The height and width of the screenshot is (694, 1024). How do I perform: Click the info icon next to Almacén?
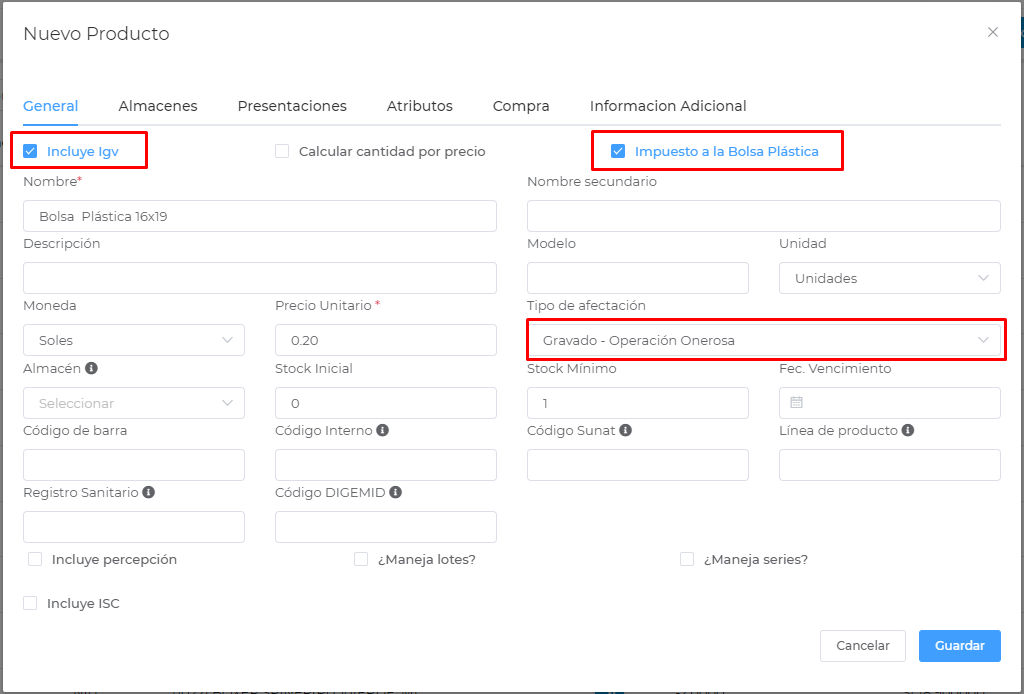tap(91, 368)
